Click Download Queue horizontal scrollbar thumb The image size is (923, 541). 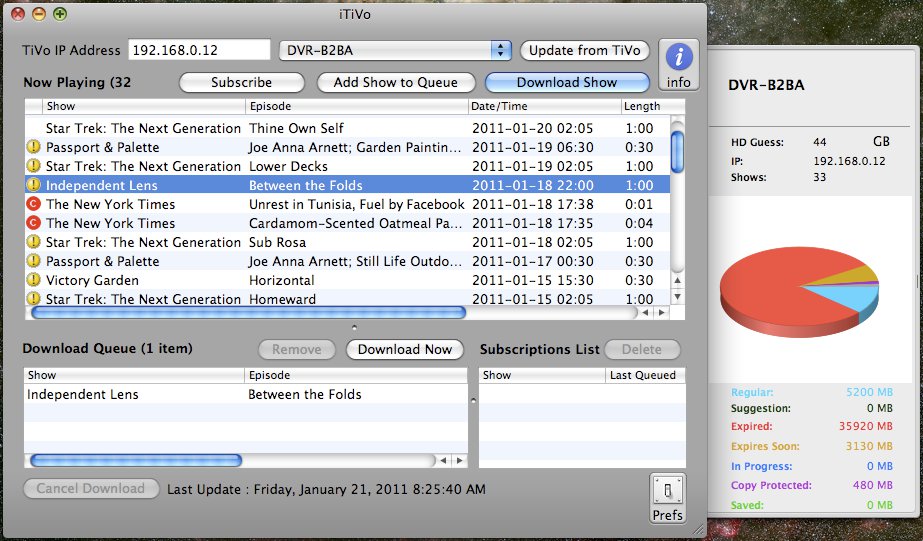[x=136, y=460]
